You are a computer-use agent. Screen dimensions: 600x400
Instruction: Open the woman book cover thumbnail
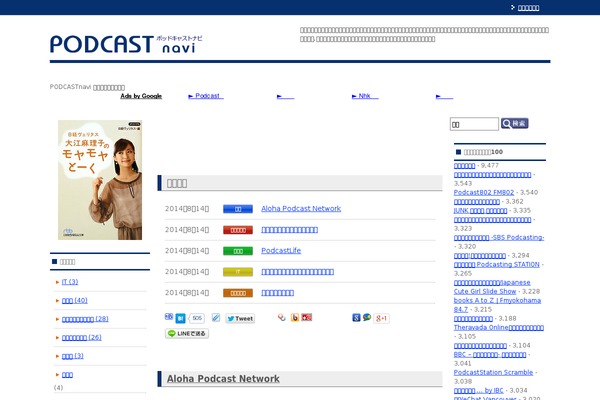pos(100,180)
